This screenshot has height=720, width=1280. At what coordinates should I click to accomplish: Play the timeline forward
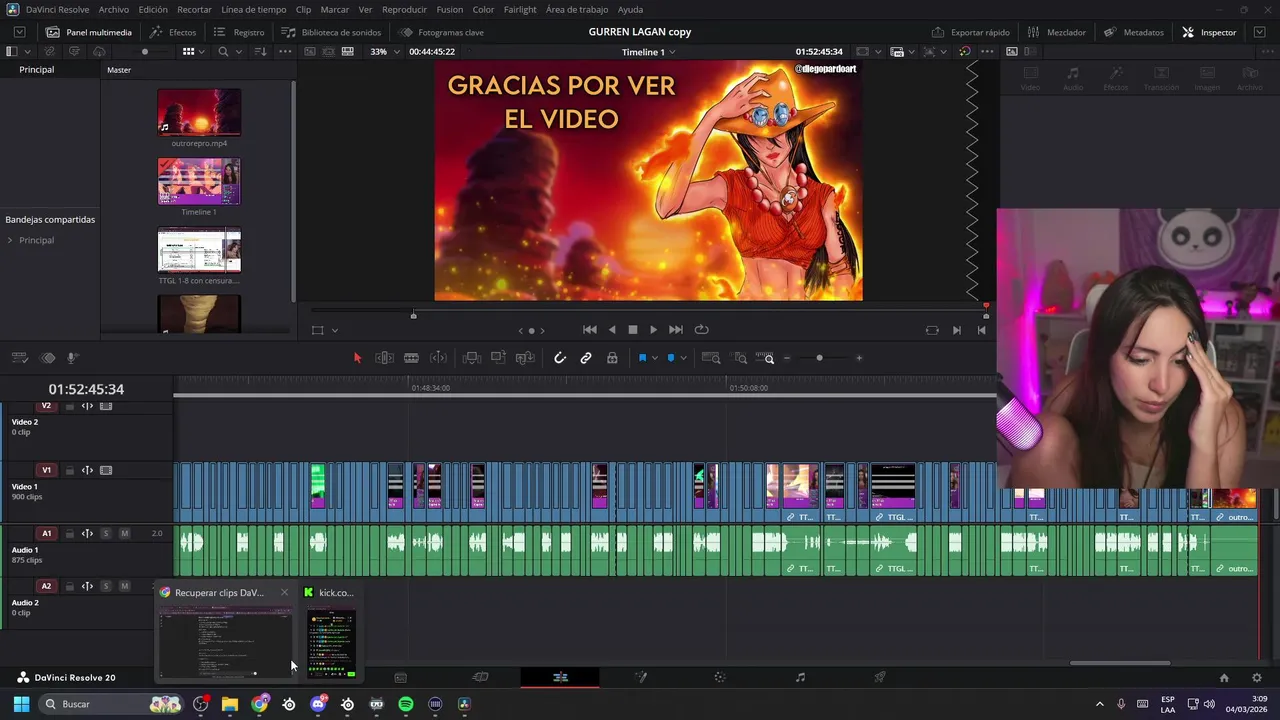pyautogui.click(x=653, y=330)
